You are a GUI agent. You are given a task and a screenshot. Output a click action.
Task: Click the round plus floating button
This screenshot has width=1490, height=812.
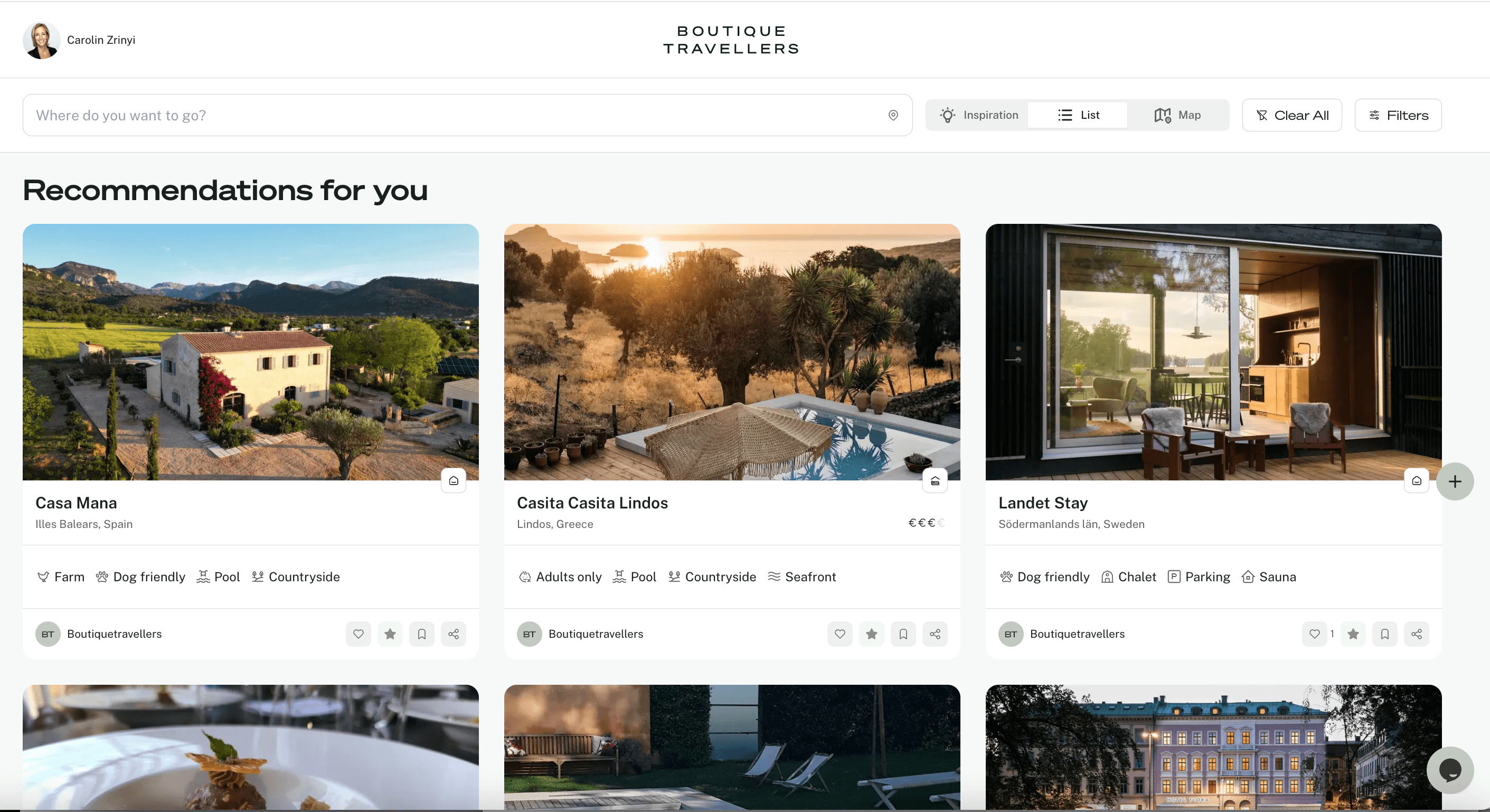(1455, 481)
